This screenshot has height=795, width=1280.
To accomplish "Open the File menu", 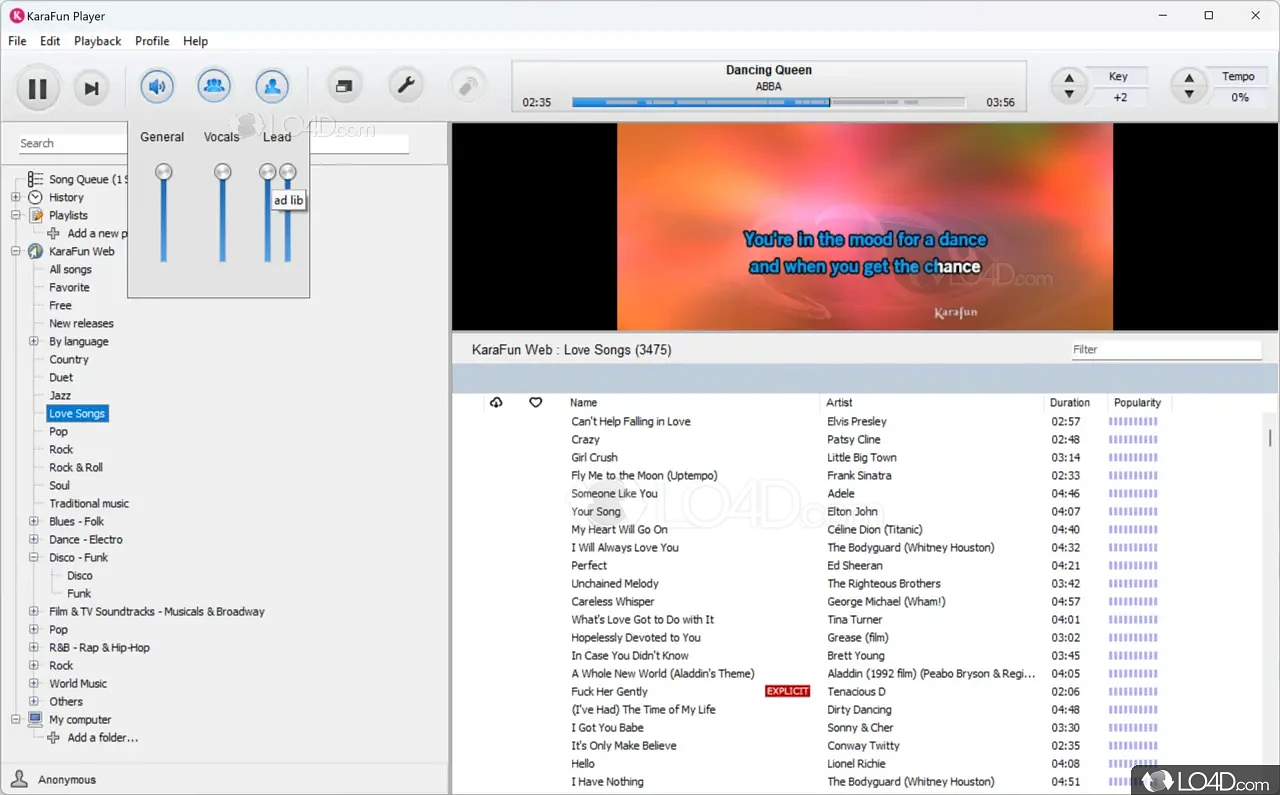I will point(17,41).
